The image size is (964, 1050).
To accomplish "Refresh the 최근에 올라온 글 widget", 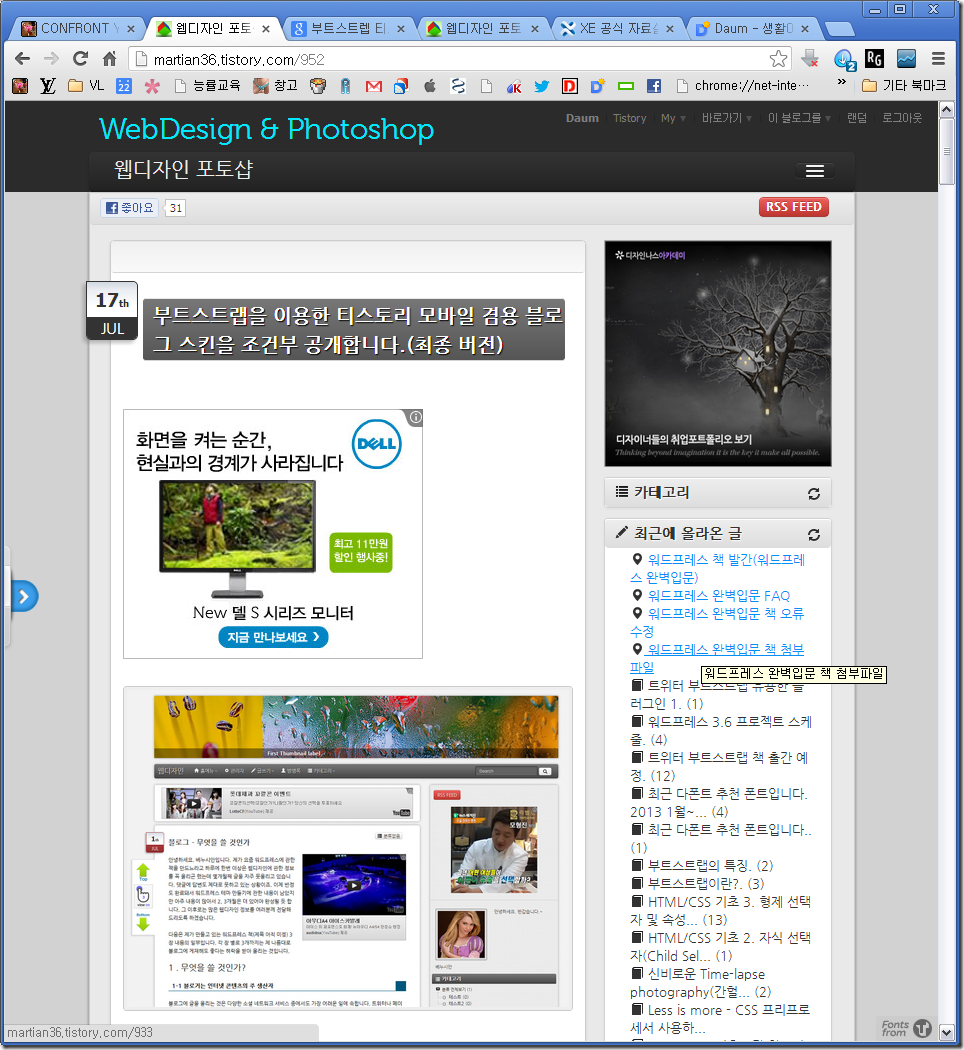I will [814, 532].
